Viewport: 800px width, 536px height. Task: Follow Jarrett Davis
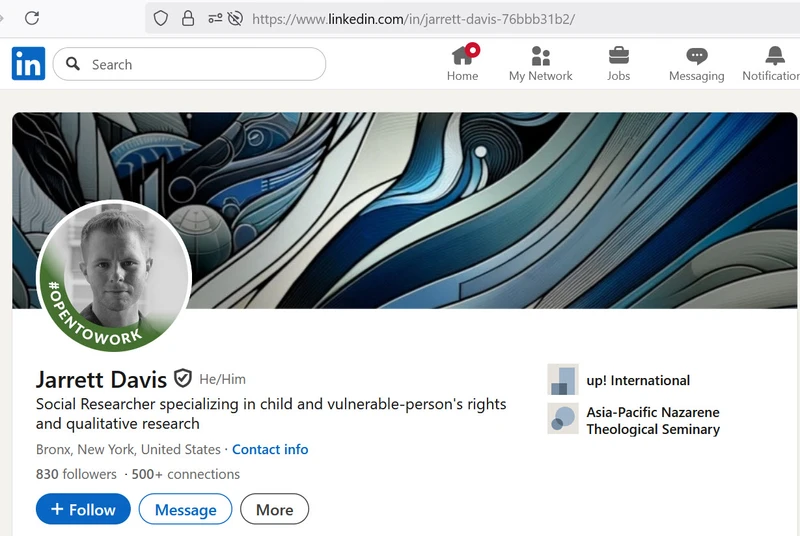click(x=83, y=509)
